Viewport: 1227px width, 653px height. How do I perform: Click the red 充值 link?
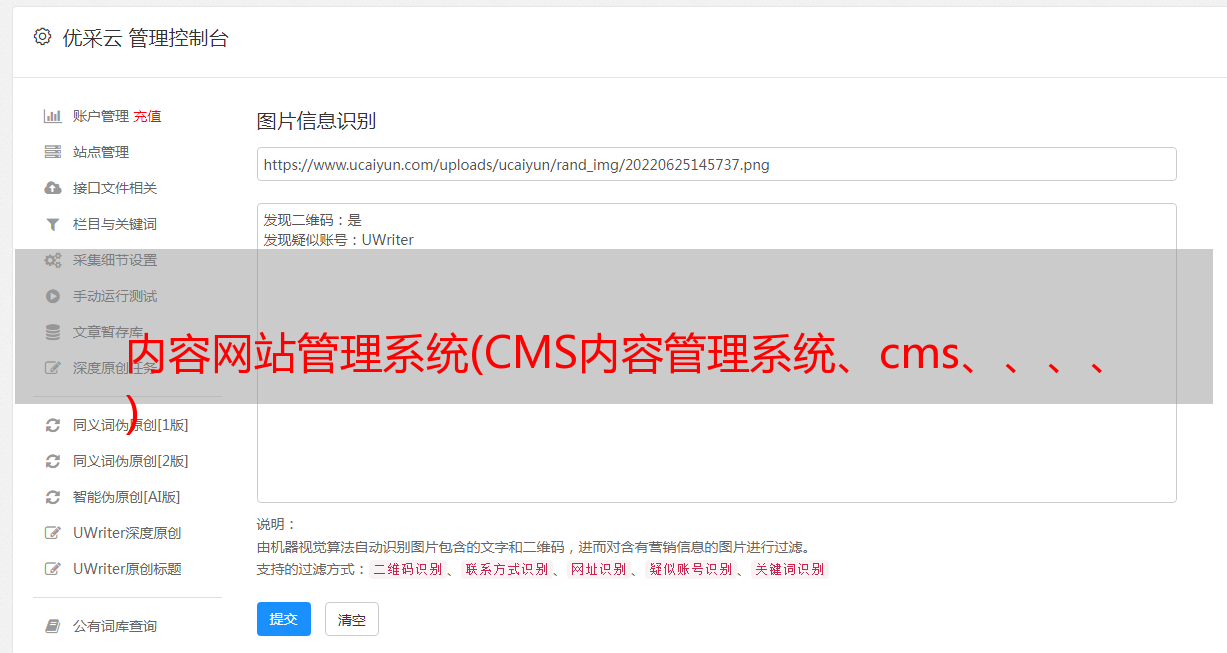147,116
